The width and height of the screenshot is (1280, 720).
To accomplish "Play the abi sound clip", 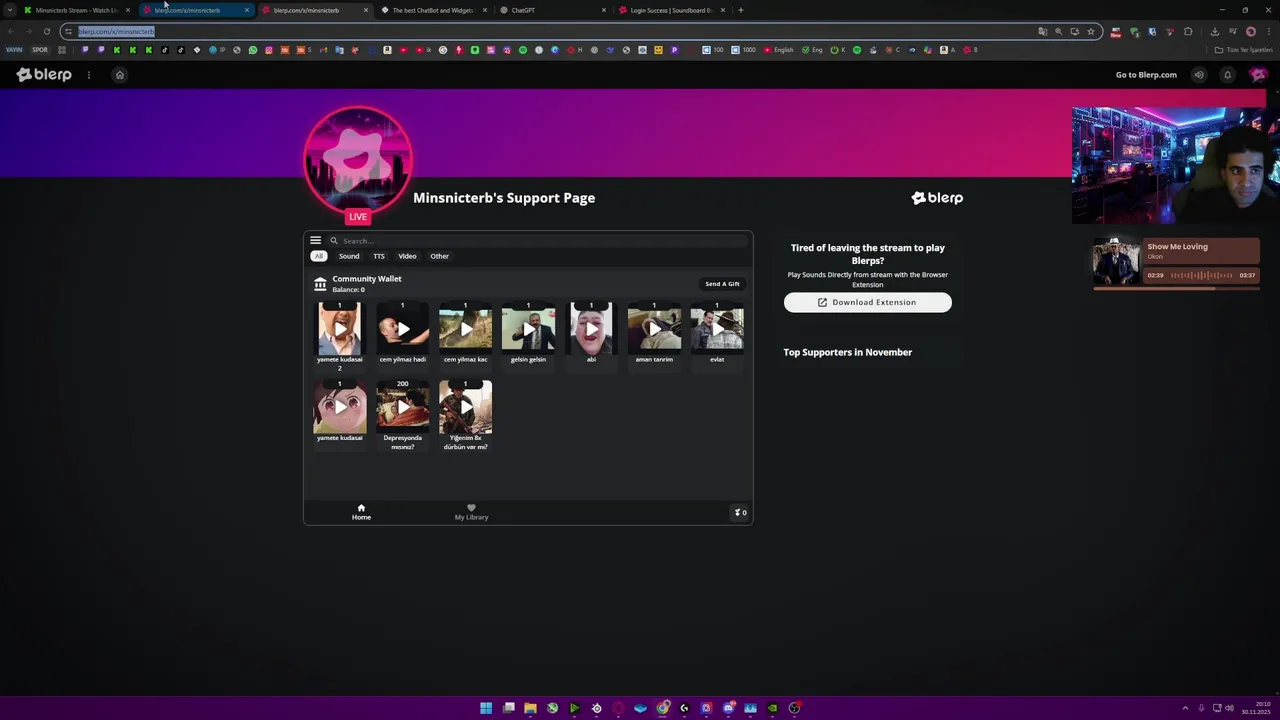I will 591,329.
